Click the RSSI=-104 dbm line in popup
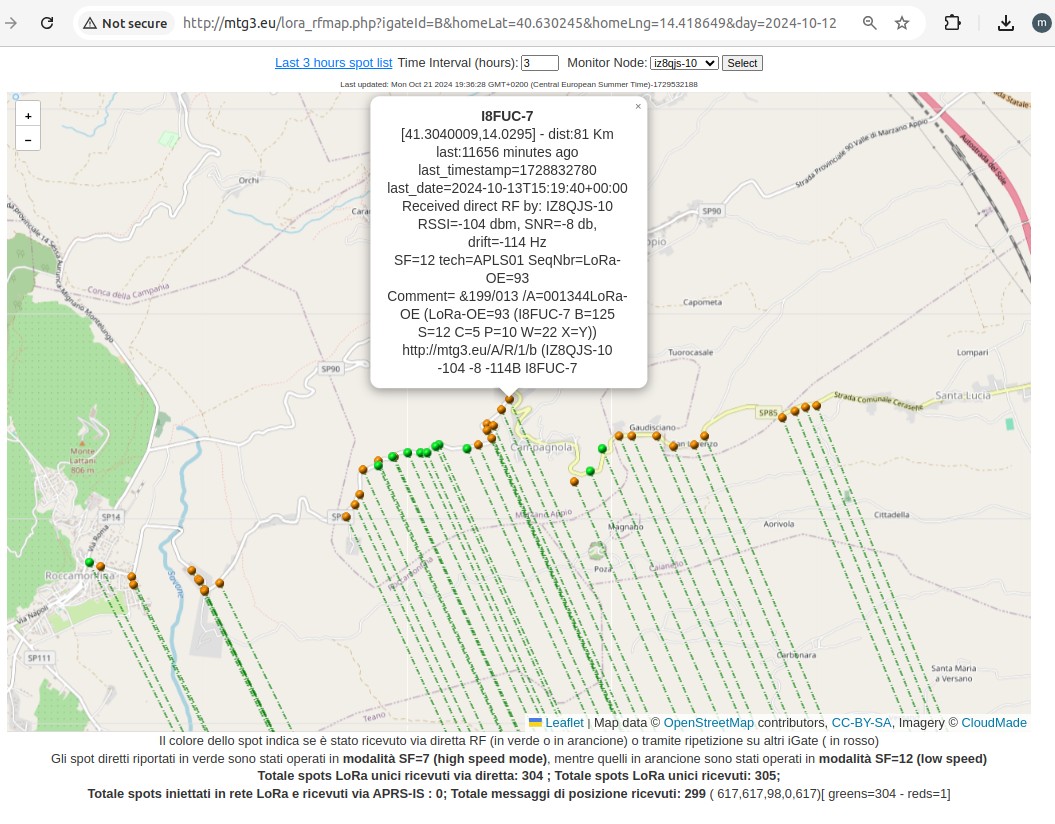Image resolution: width=1055 pixels, height=824 pixels. 507,224
